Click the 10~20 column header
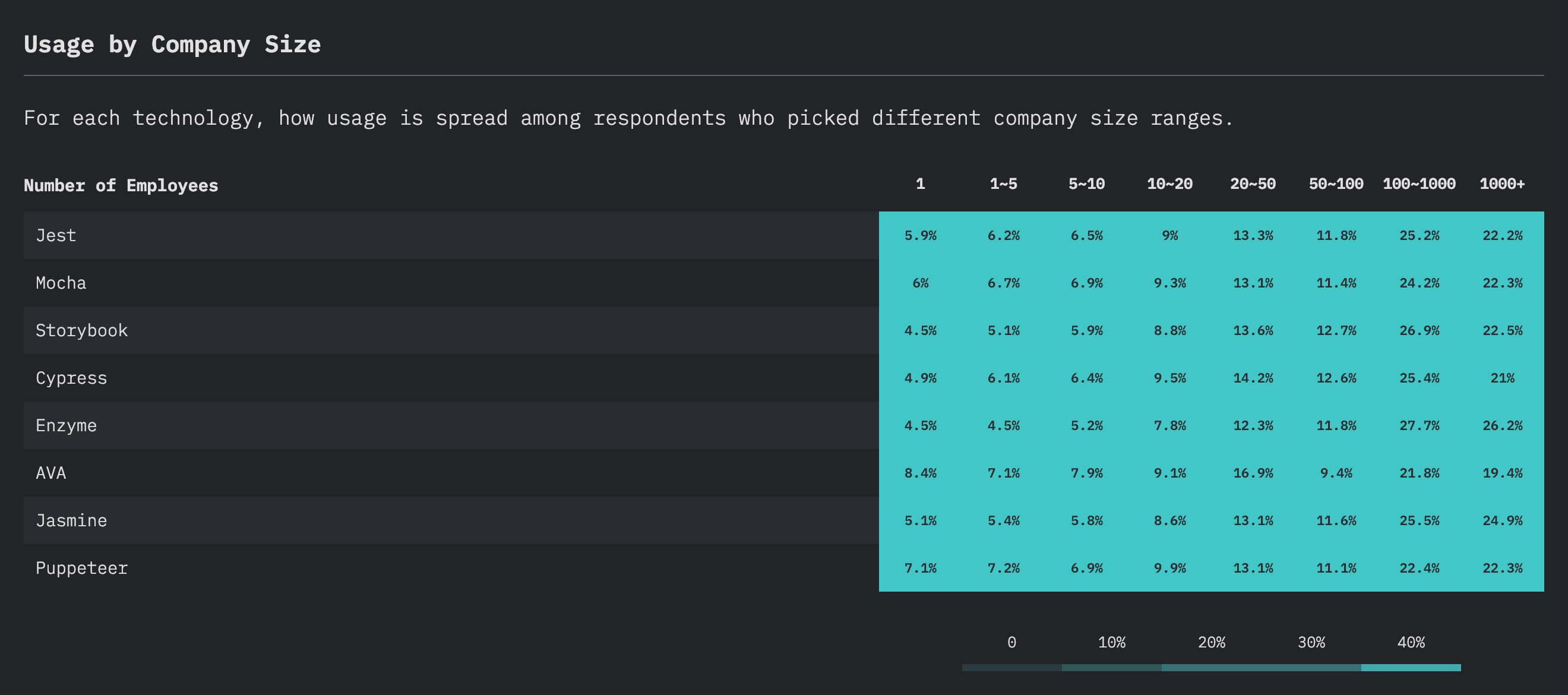 point(1169,184)
